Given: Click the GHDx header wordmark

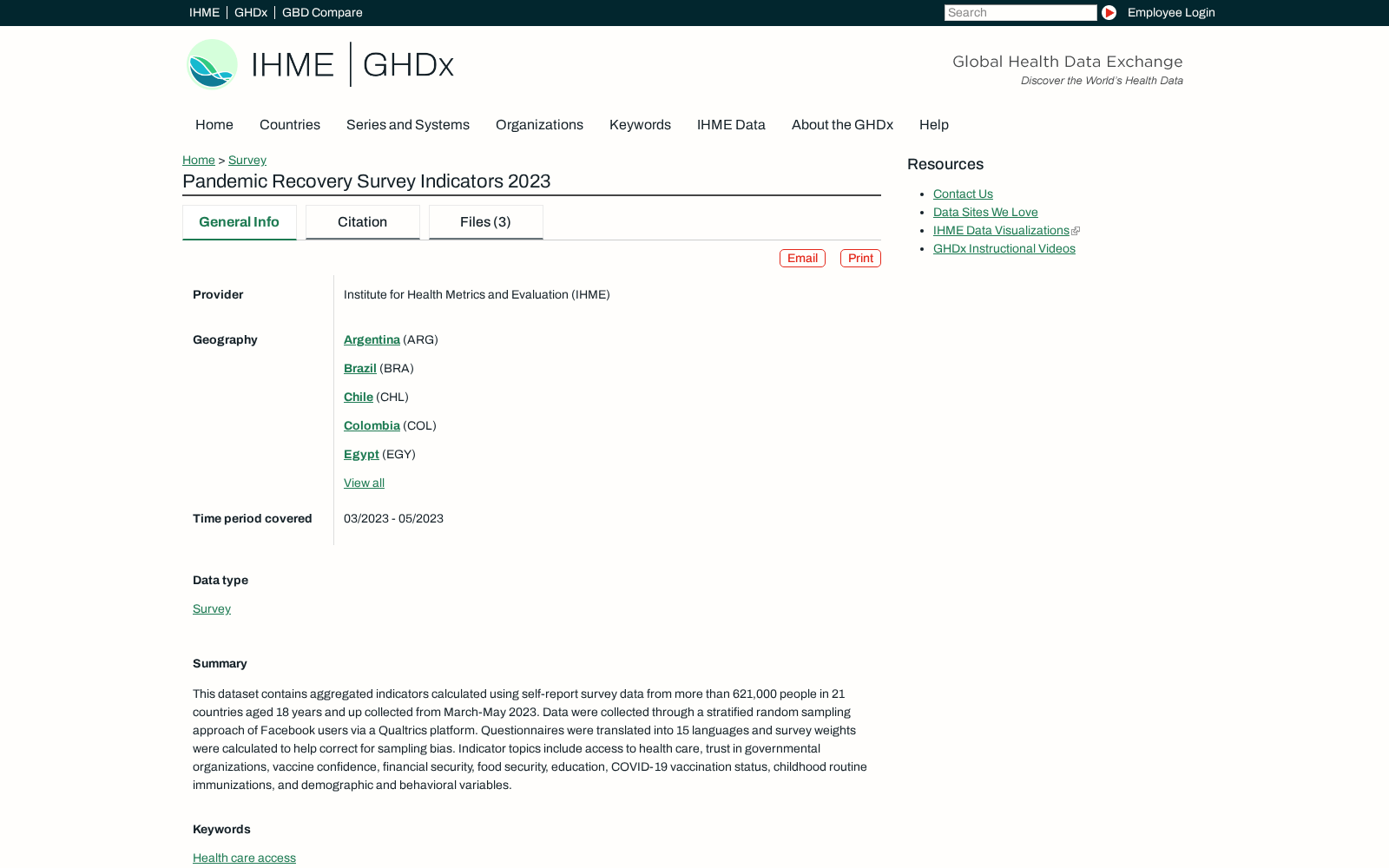Looking at the screenshot, I should point(408,65).
